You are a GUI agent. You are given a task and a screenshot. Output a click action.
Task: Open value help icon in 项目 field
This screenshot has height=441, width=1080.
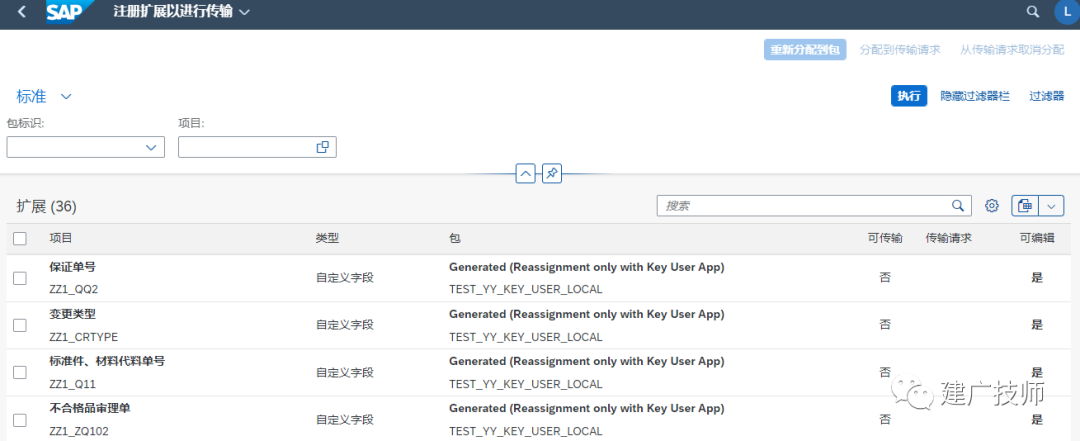tap(322, 147)
